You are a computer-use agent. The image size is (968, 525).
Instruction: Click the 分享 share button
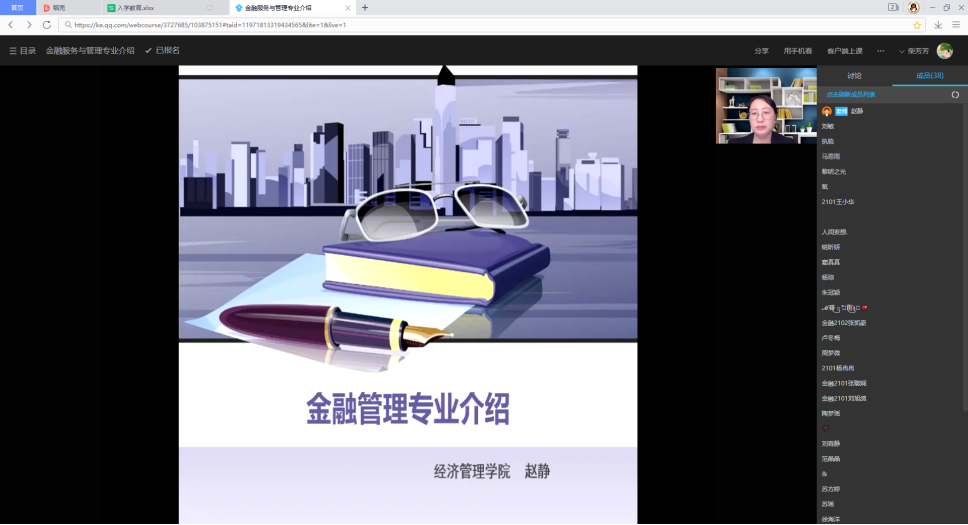point(761,51)
